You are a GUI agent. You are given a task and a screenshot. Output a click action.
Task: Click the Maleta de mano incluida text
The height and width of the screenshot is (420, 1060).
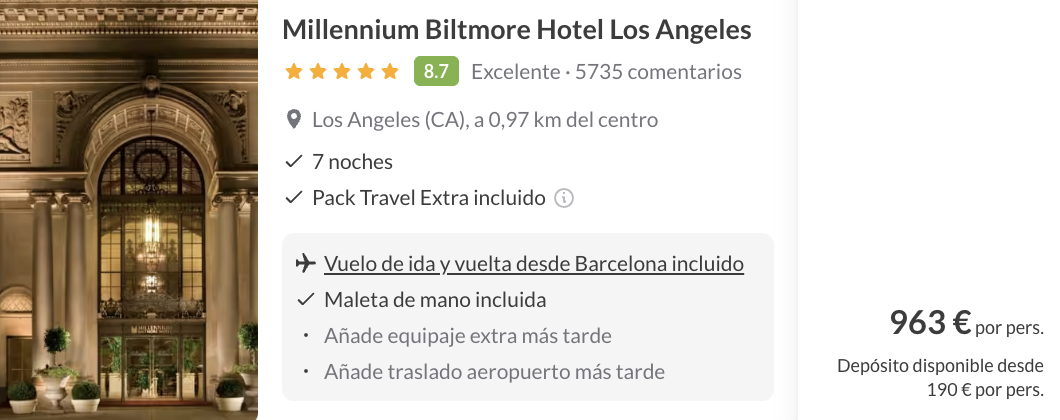click(x=435, y=299)
